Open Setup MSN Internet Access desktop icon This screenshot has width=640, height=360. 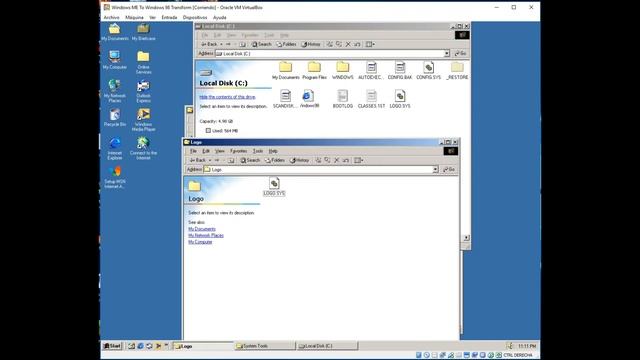tap(115, 177)
